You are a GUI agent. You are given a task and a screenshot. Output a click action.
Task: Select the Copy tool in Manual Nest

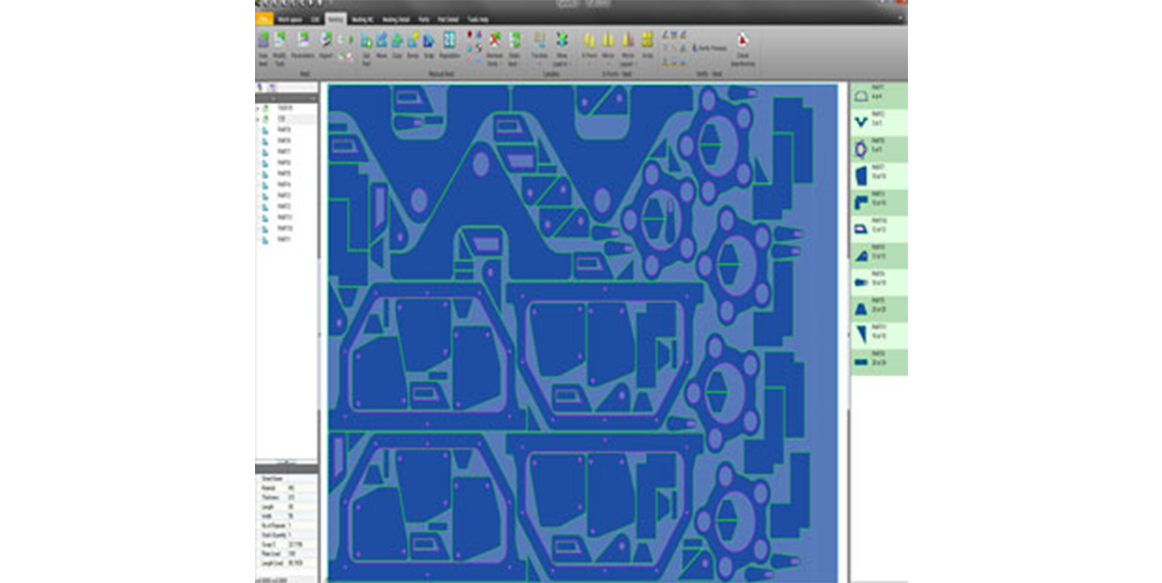pyautogui.click(x=397, y=46)
